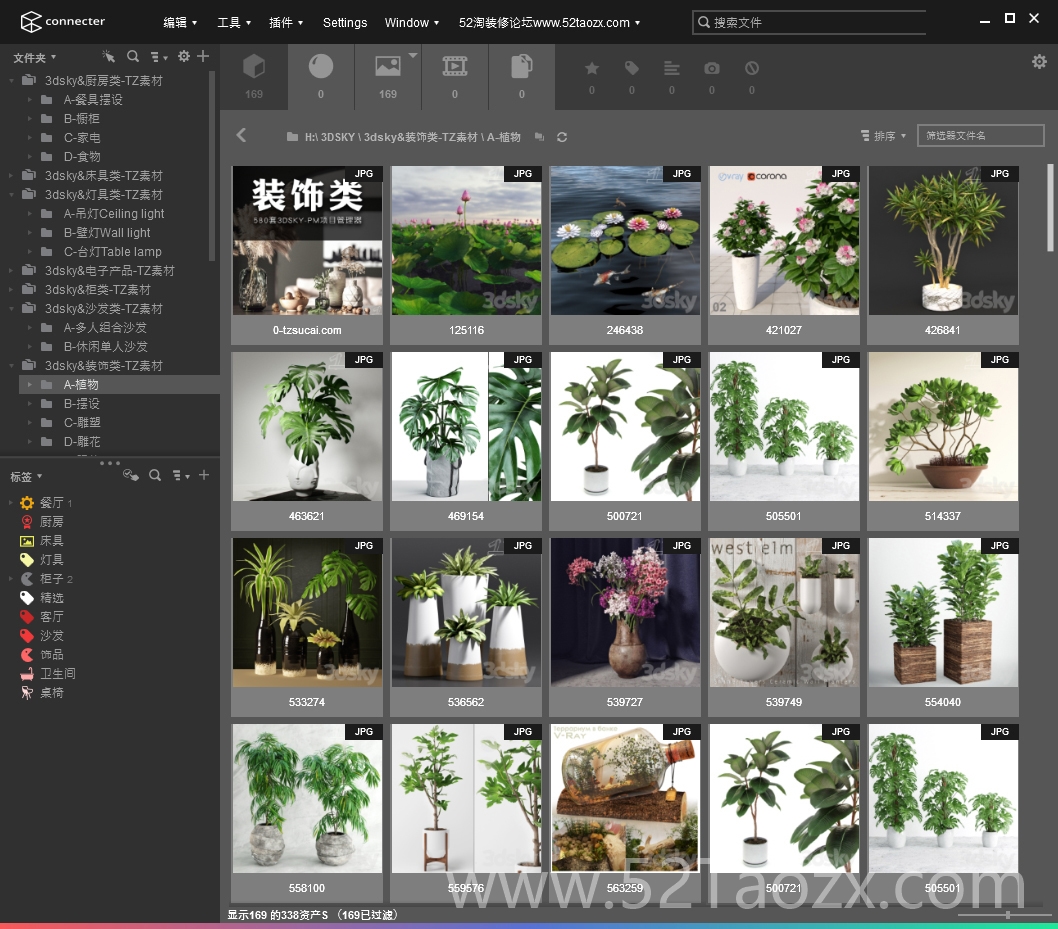Toggle the camera preview filter icon
Viewport: 1058px width, 929px height.
tap(712, 68)
